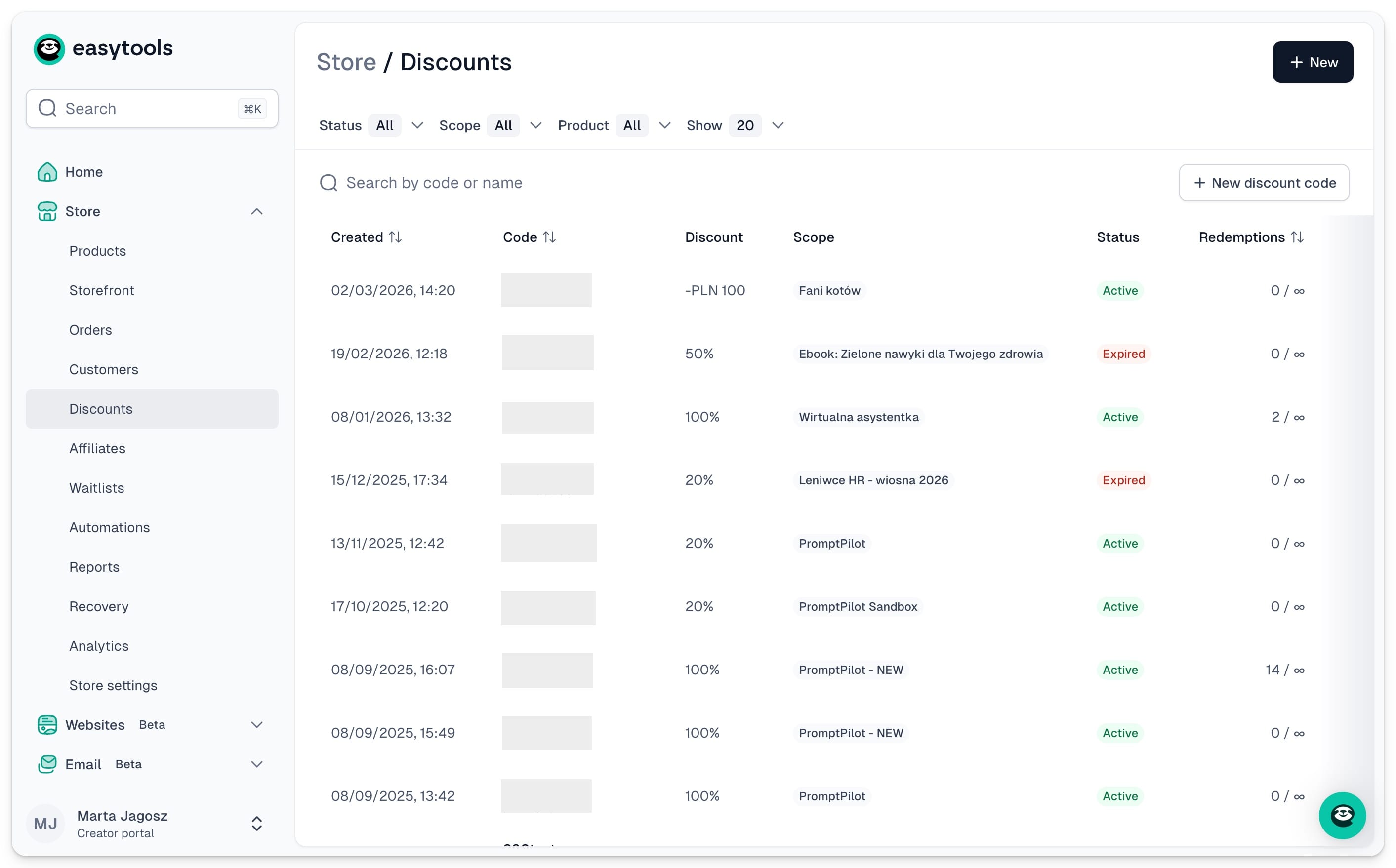1396x868 pixels.
Task: Click the Email envelope icon
Action: pos(47,764)
